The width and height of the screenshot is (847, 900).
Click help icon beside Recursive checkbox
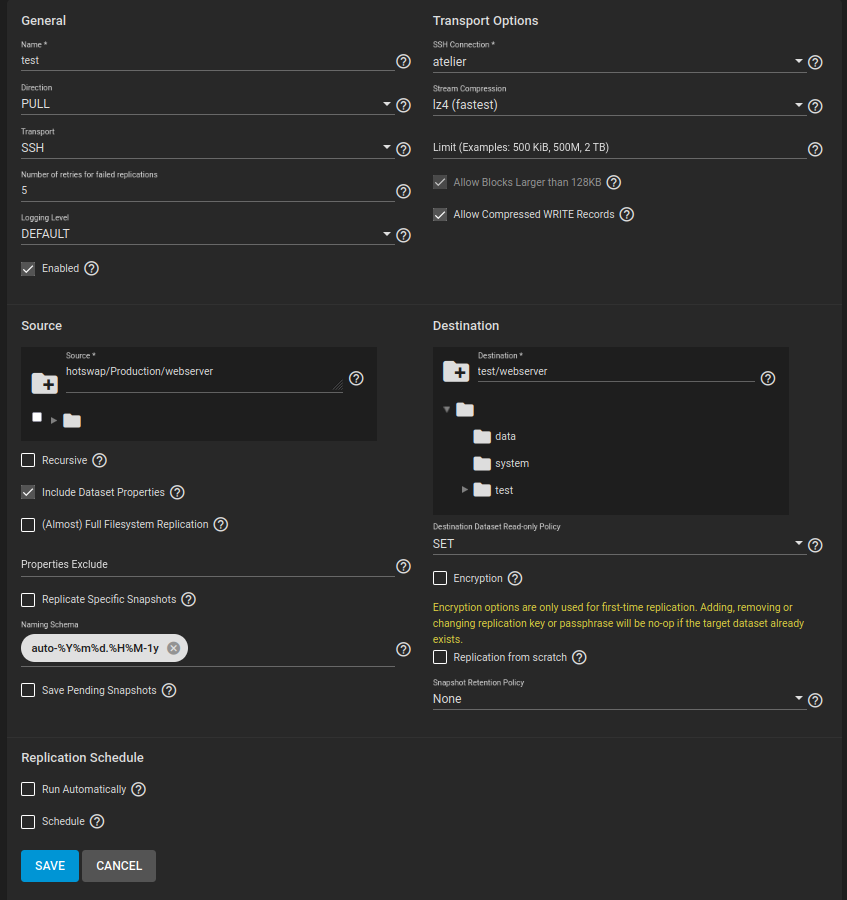coord(99,461)
